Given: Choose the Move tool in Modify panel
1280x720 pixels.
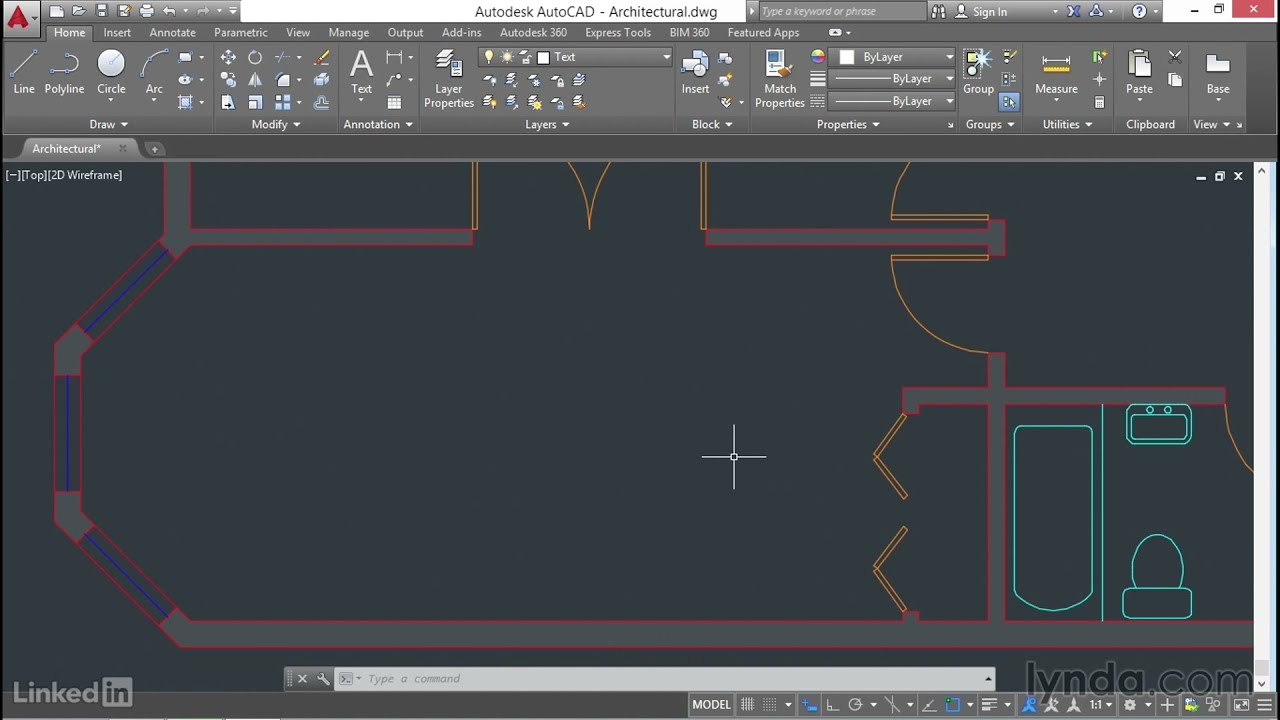Looking at the screenshot, I should (228, 57).
